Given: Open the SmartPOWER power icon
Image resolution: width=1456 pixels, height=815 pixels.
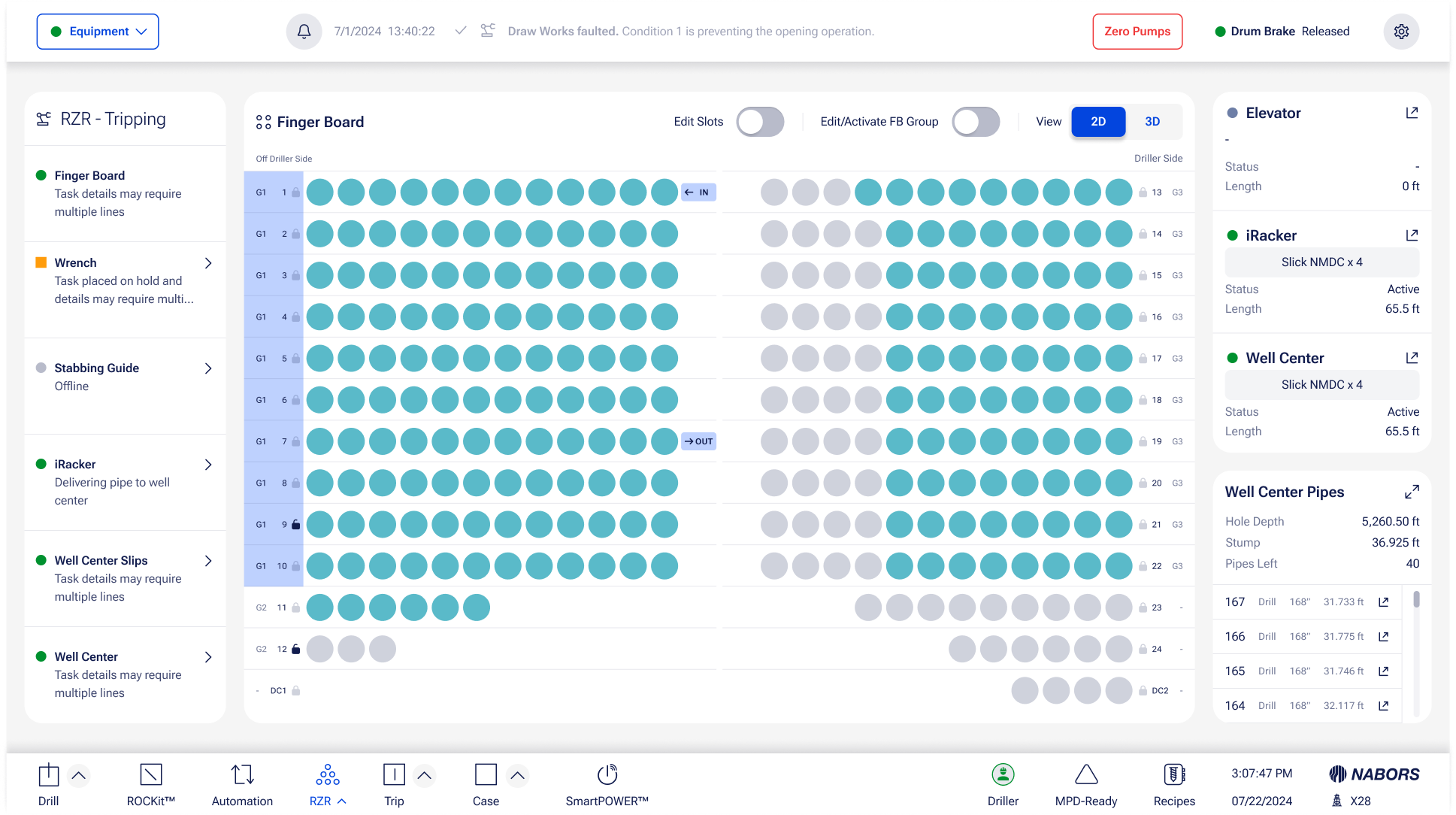Looking at the screenshot, I should tap(607, 775).
